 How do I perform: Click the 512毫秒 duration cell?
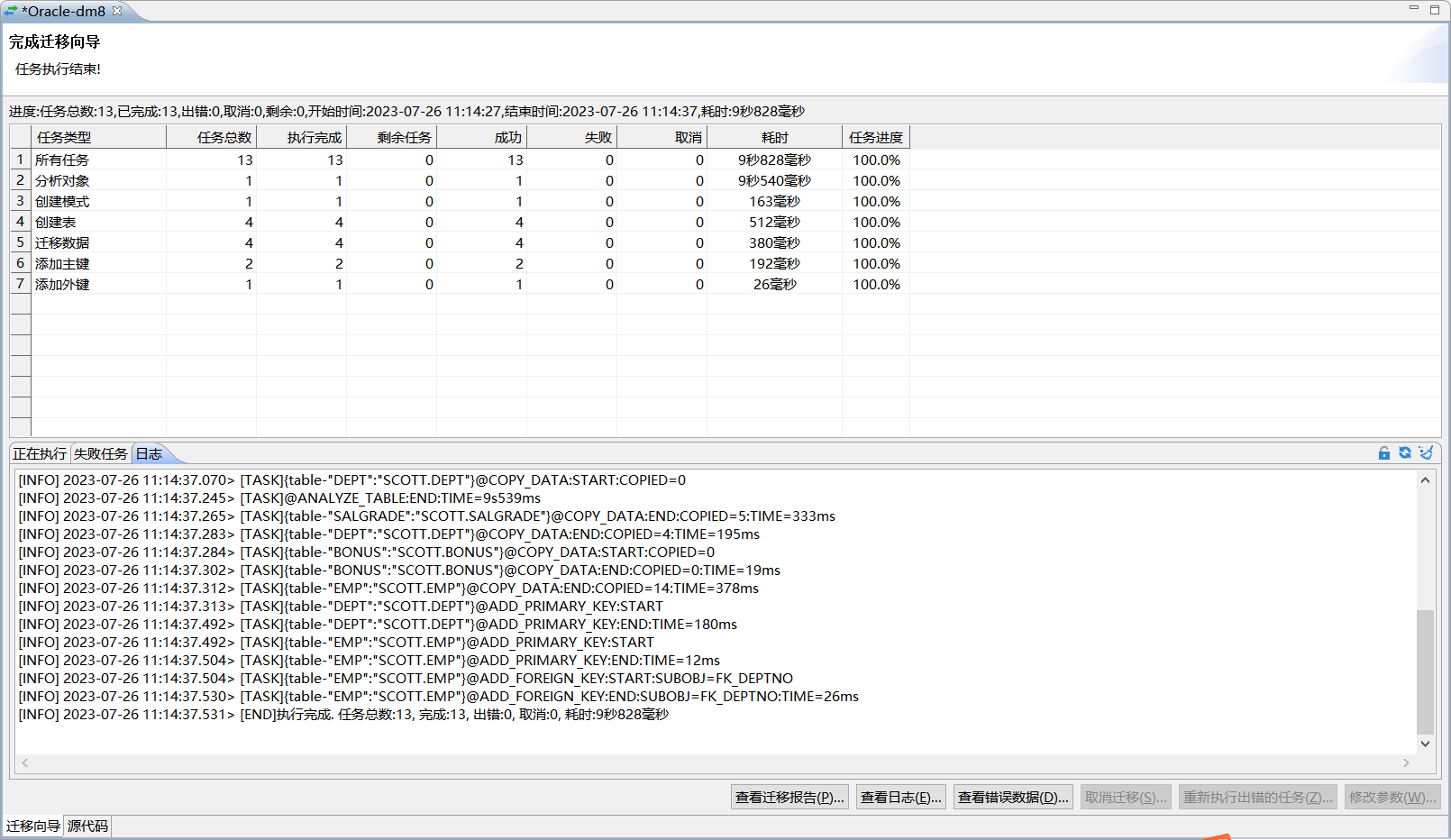(x=775, y=222)
